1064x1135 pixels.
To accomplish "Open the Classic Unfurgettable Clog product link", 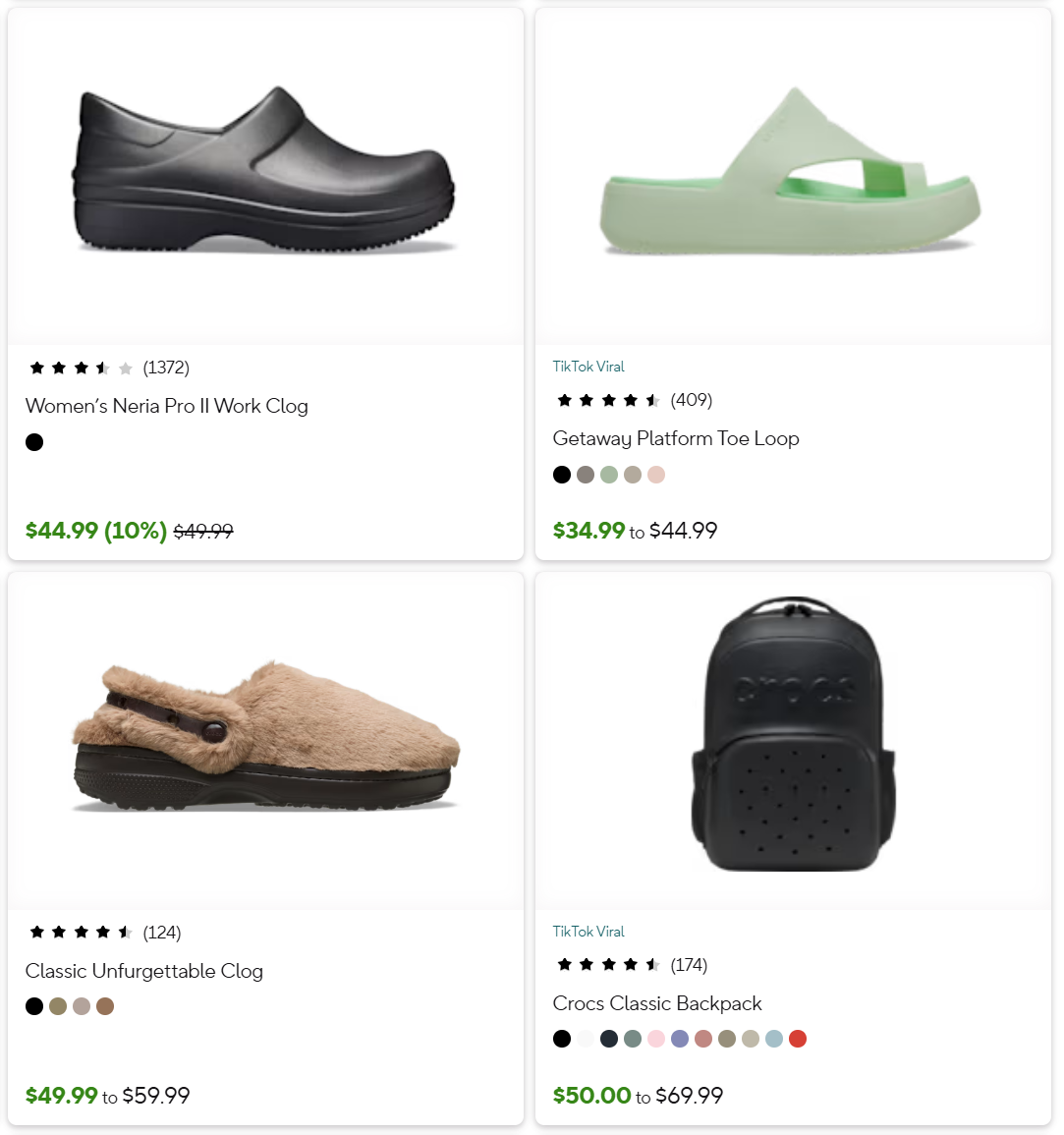I will tap(143, 971).
